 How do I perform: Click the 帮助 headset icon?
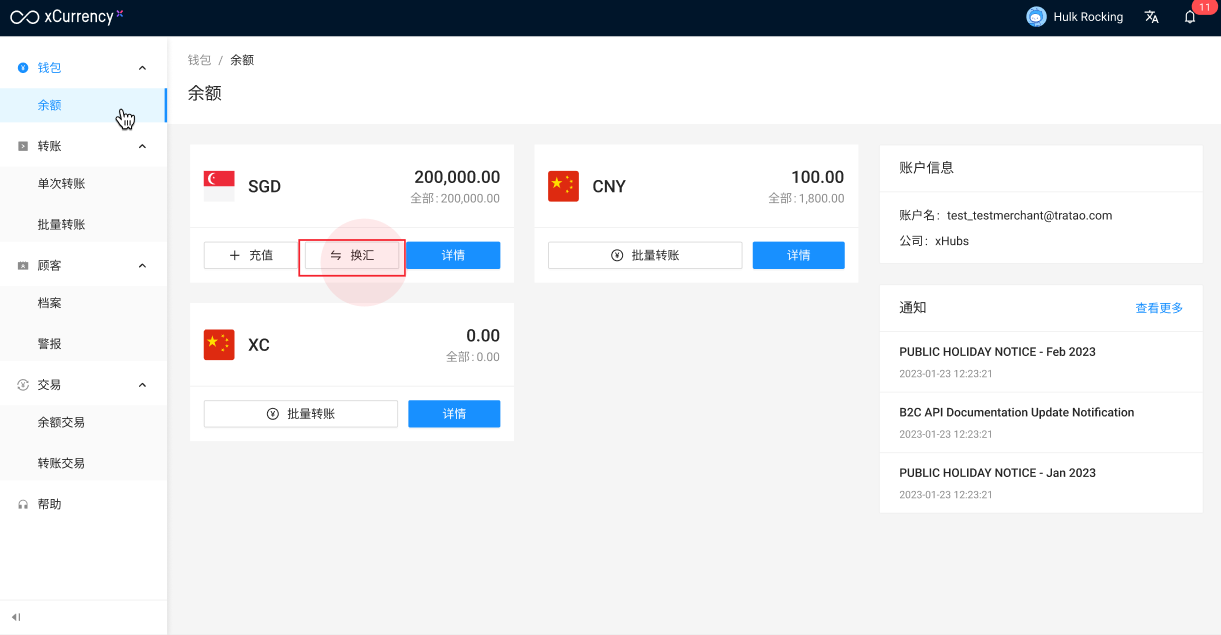[x=23, y=505]
